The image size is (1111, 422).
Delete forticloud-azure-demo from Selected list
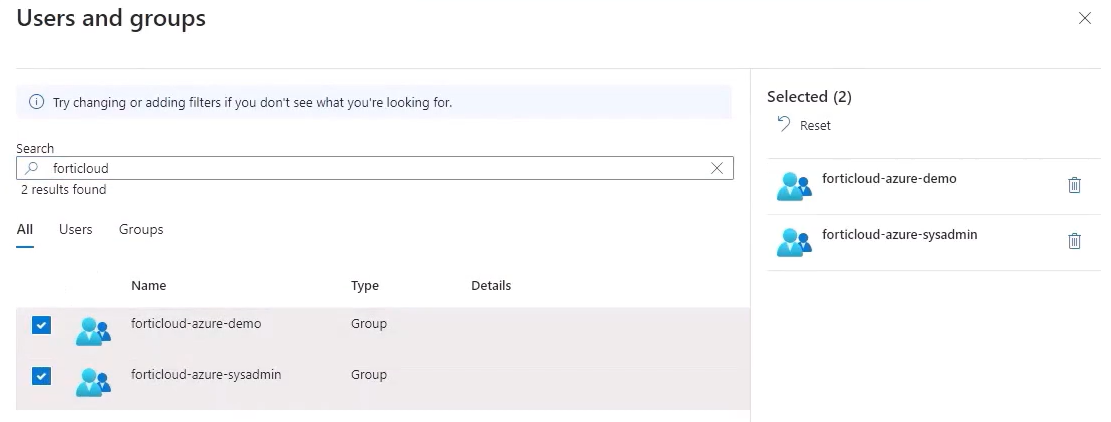(1075, 185)
